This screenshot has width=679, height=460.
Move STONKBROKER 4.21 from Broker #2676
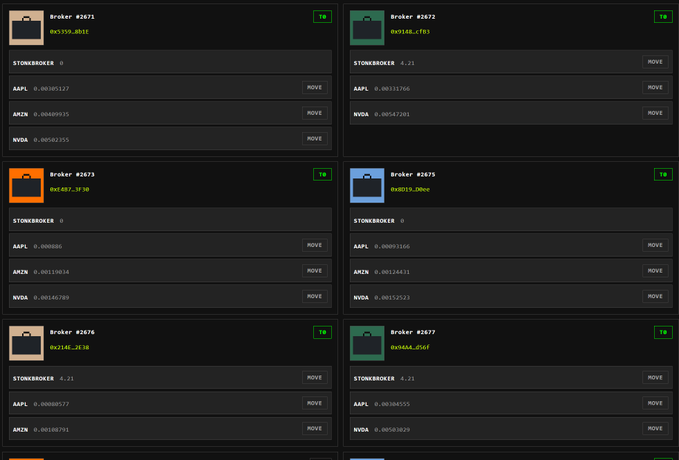[x=314, y=378]
